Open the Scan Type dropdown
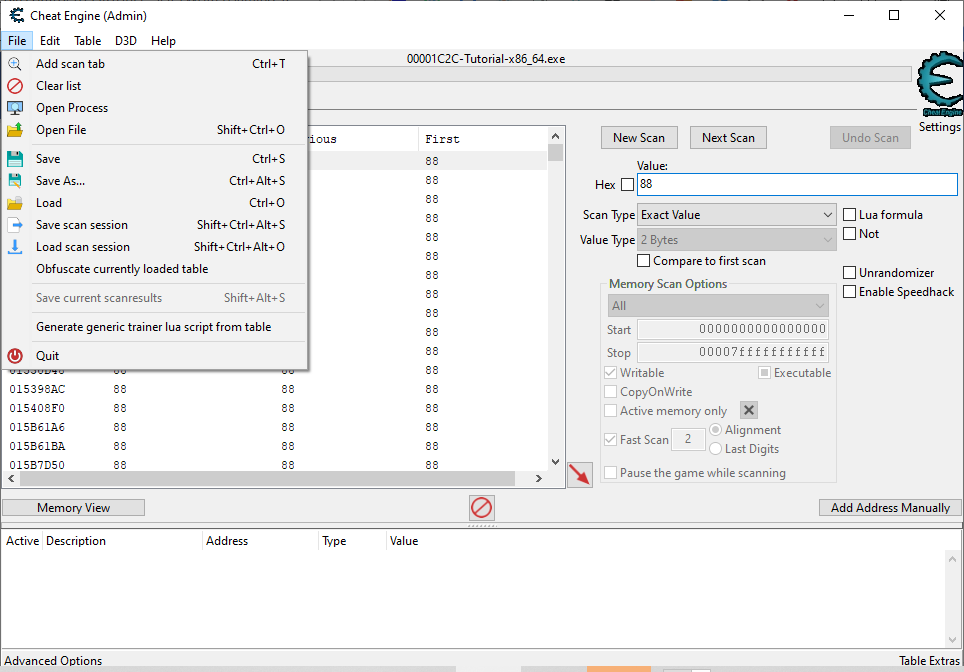Image resolution: width=964 pixels, height=672 pixels. 736,215
